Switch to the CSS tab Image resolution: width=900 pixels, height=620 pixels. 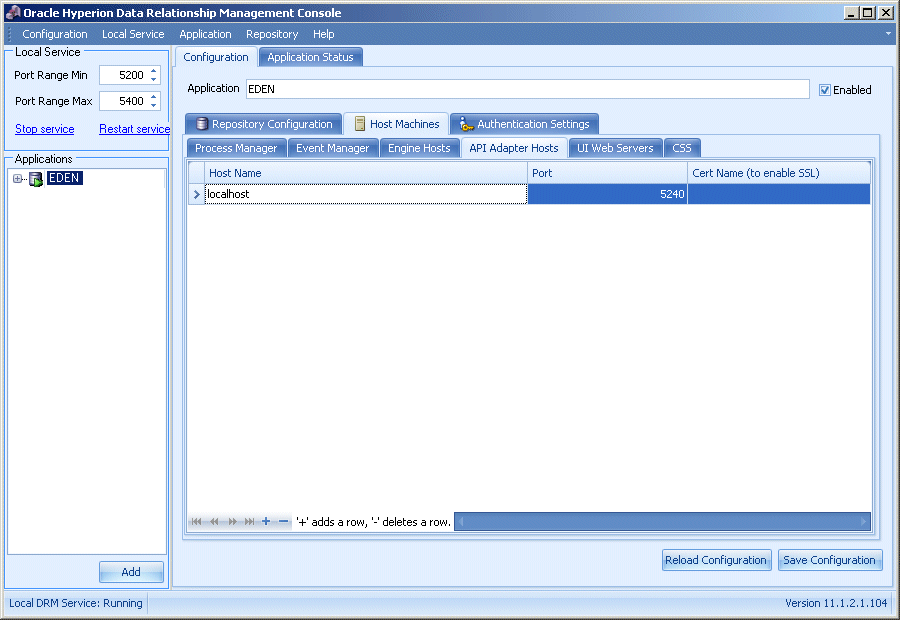[x=682, y=148]
